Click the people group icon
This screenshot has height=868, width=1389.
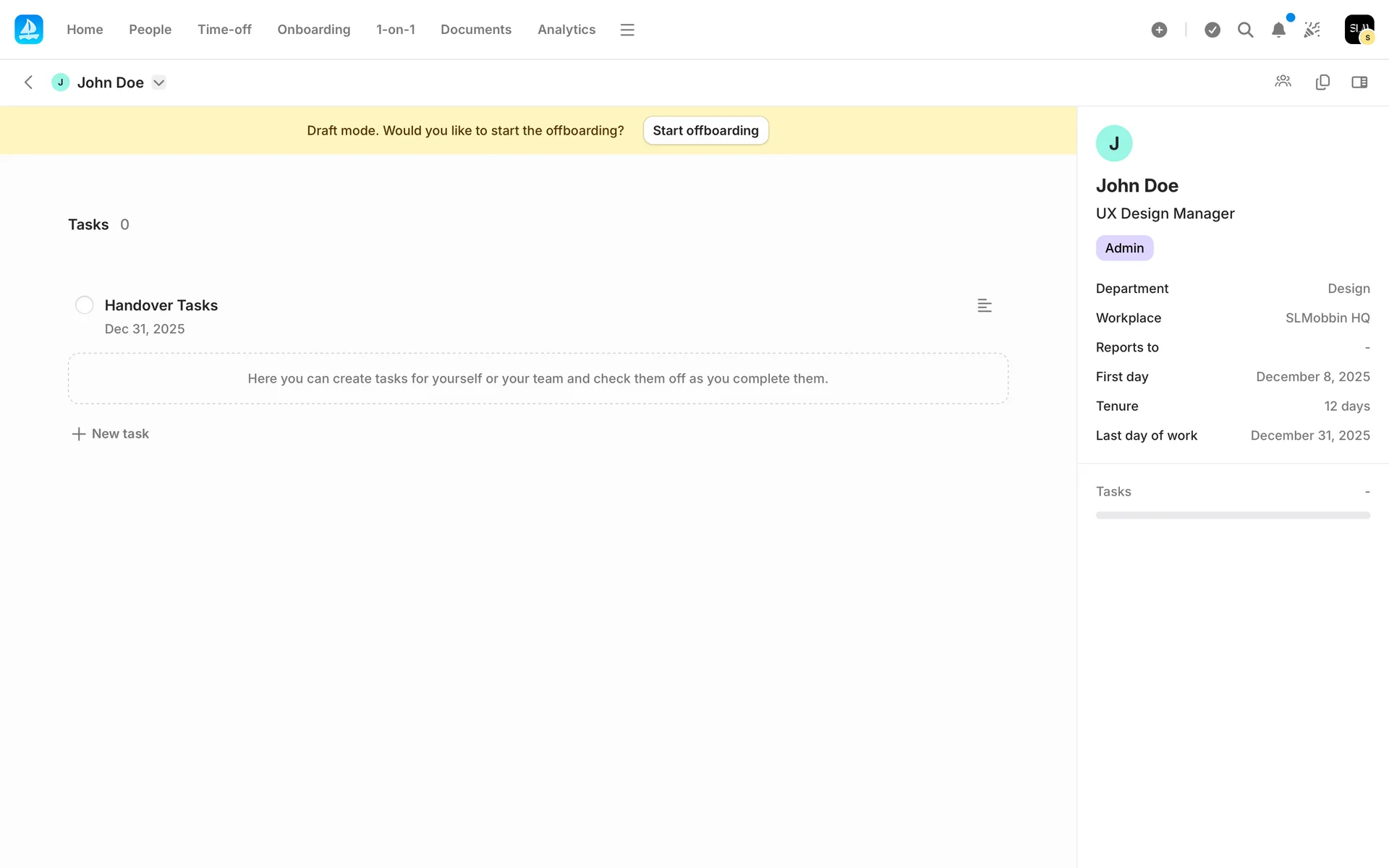(1283, 82)
